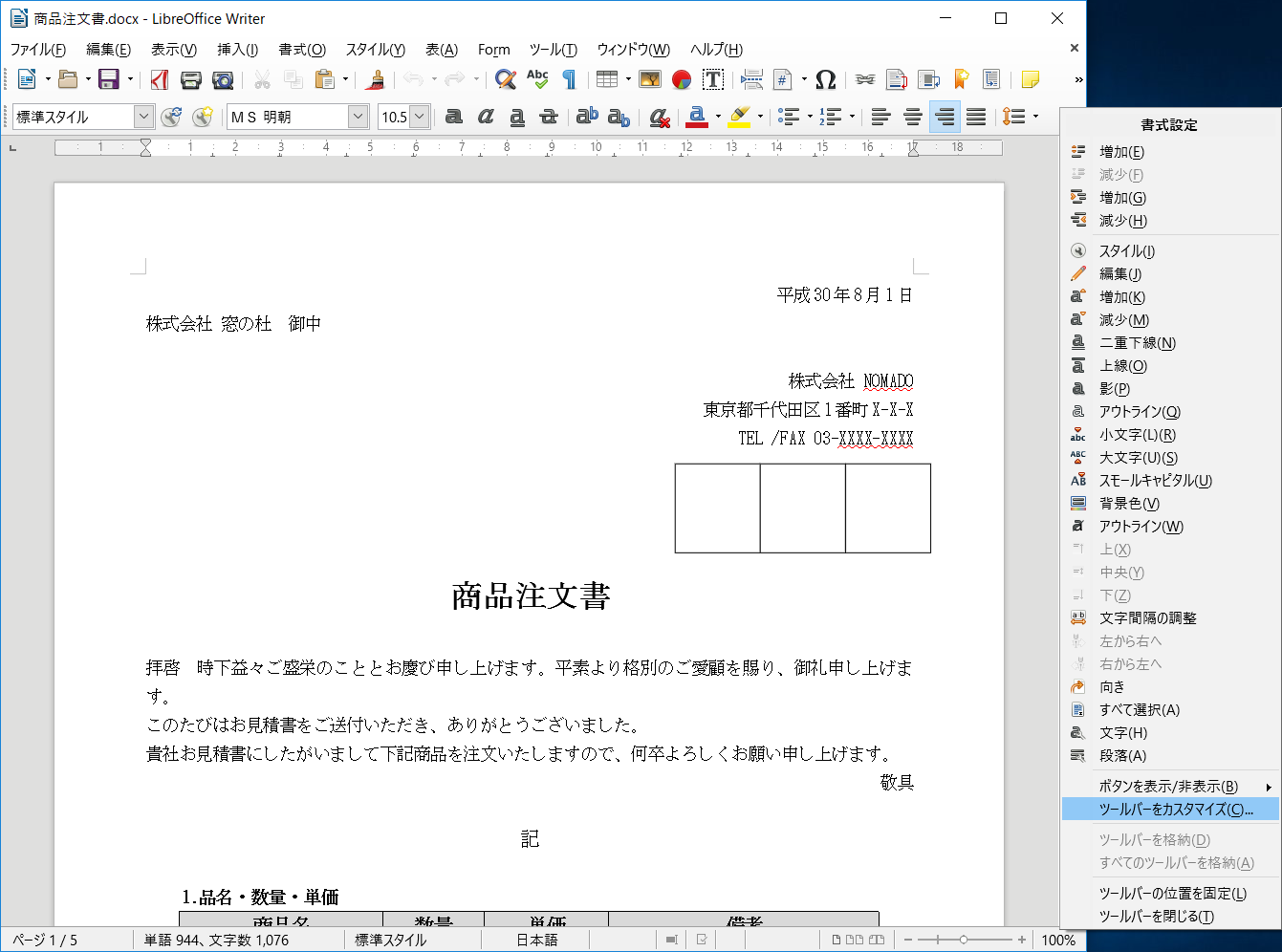Insert a cross-reference

(991, 79)
